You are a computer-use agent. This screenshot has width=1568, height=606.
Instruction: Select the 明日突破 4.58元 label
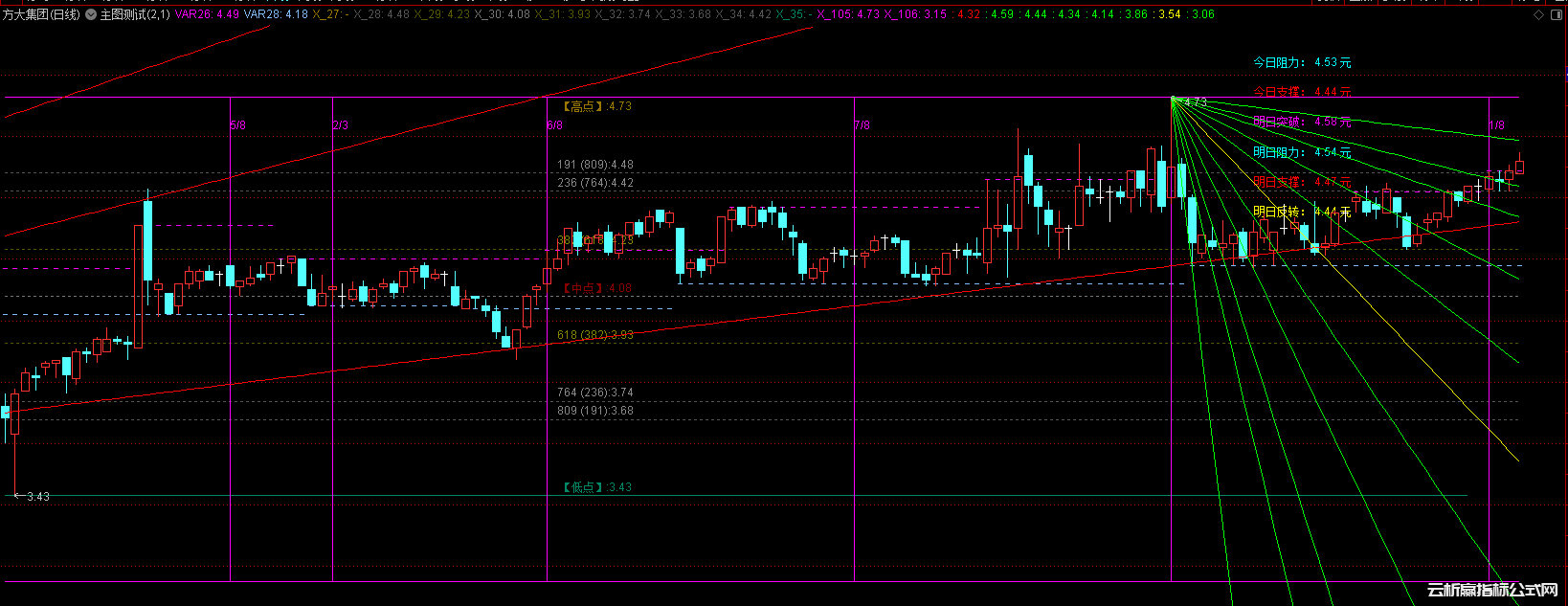point(1302,122)
